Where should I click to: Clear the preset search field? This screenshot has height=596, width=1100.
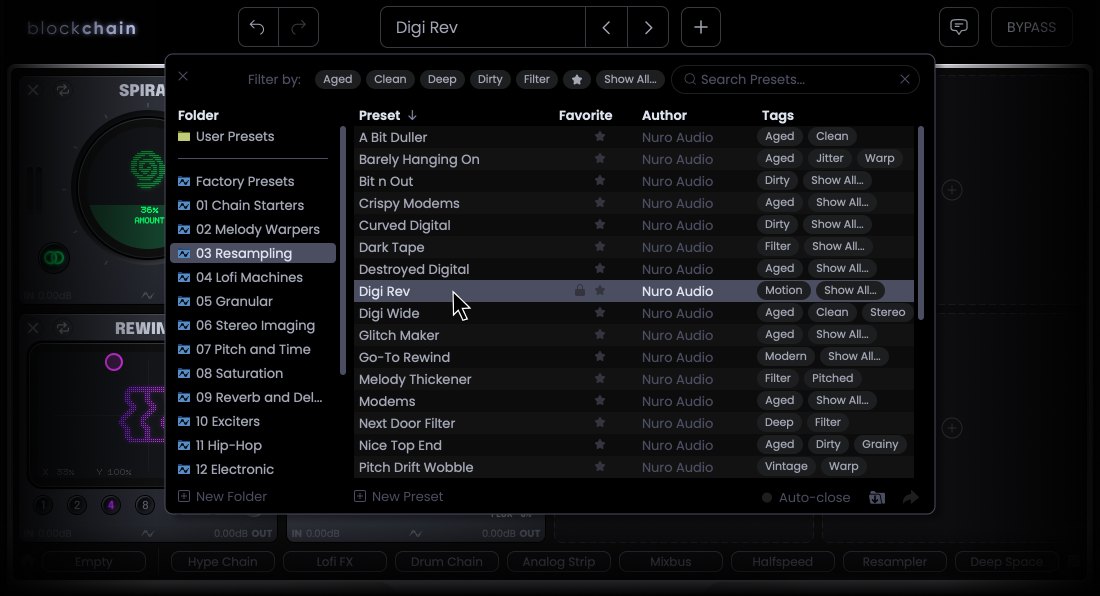tap(905, 79)
